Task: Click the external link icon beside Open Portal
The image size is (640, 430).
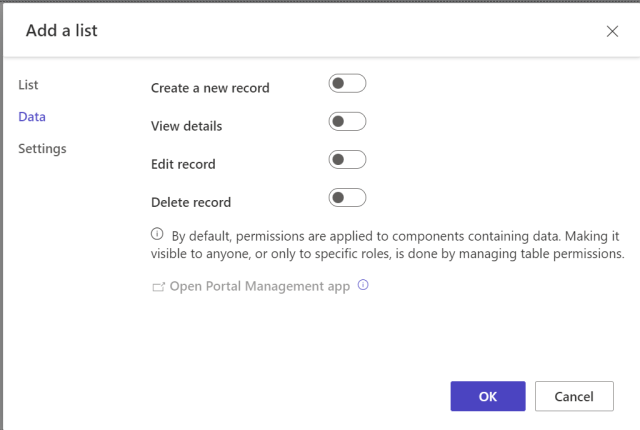Action: point(158,287)
